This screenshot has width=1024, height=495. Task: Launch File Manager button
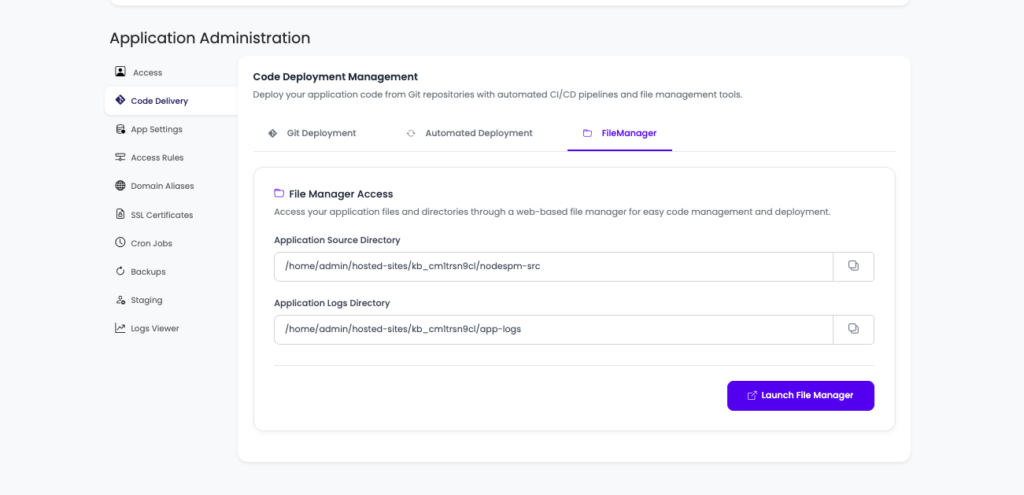(x=801, y=396)
